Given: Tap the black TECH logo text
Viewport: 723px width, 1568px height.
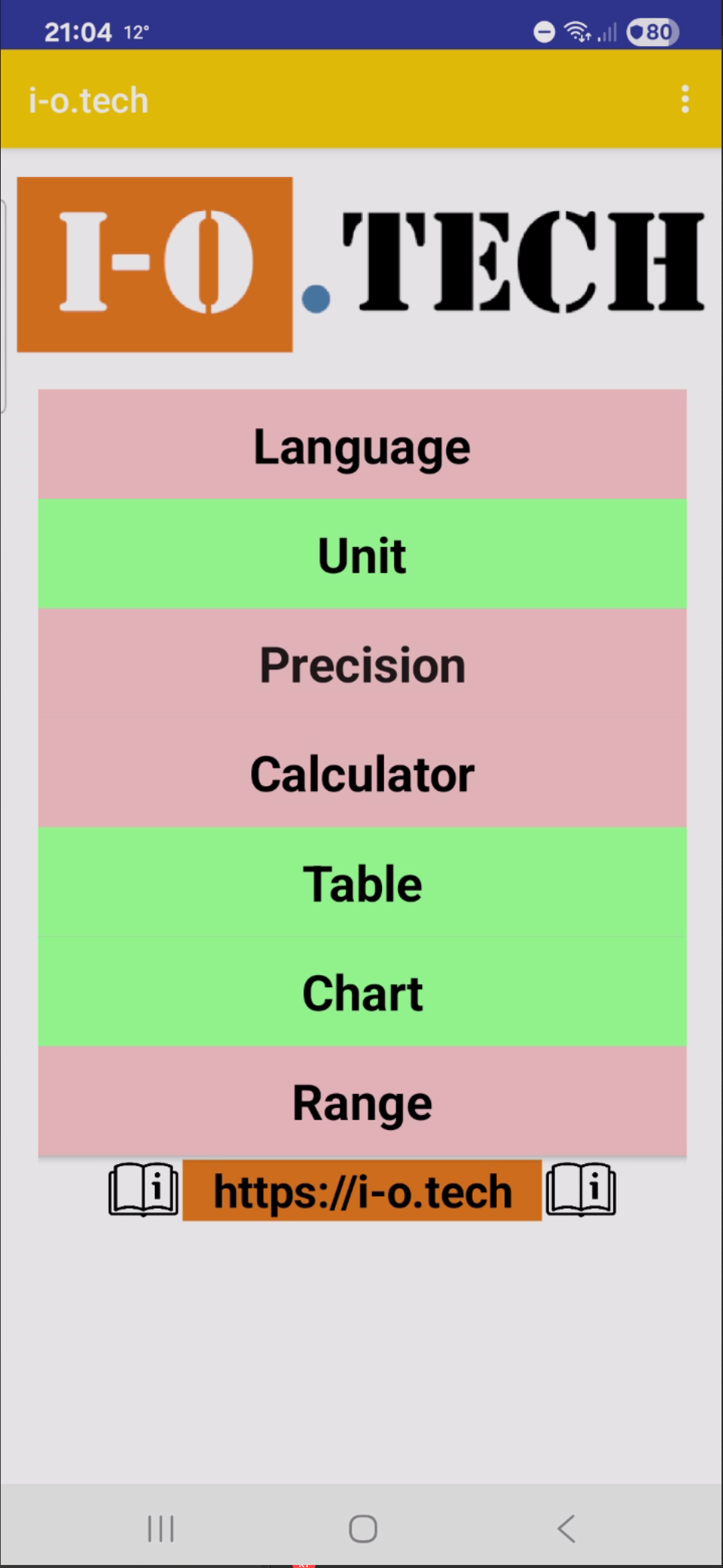Looking at the screenshot, I should (523, 262).
